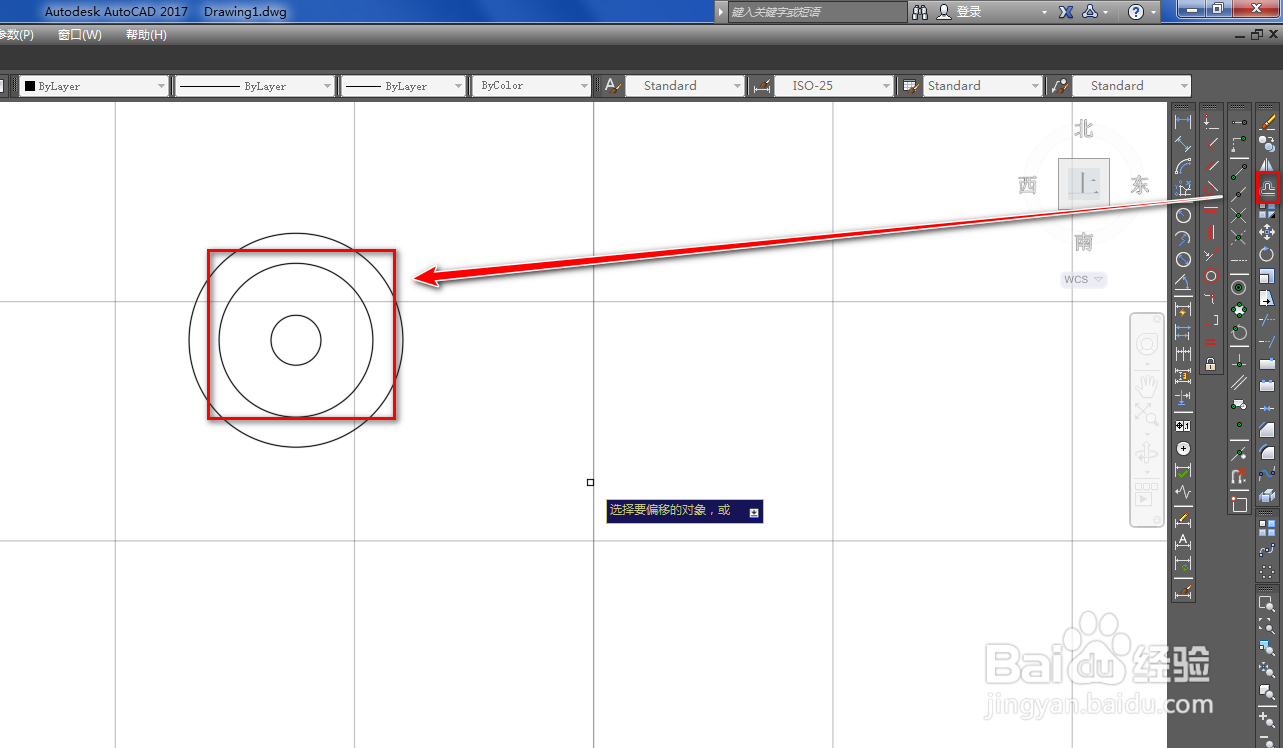Select the Snap to Endpoint tool
The height and width of the screenshot is (748, 1283).
point(1239,172)
